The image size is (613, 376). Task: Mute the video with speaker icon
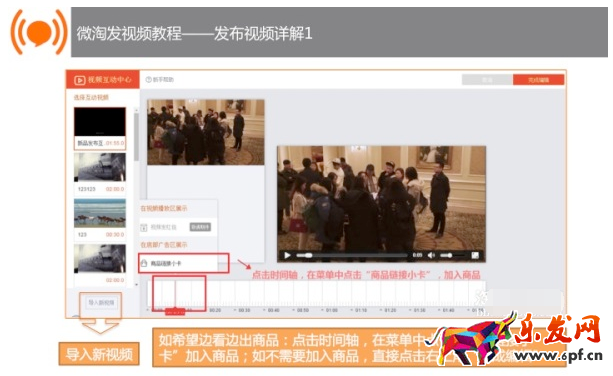(431, 255)
